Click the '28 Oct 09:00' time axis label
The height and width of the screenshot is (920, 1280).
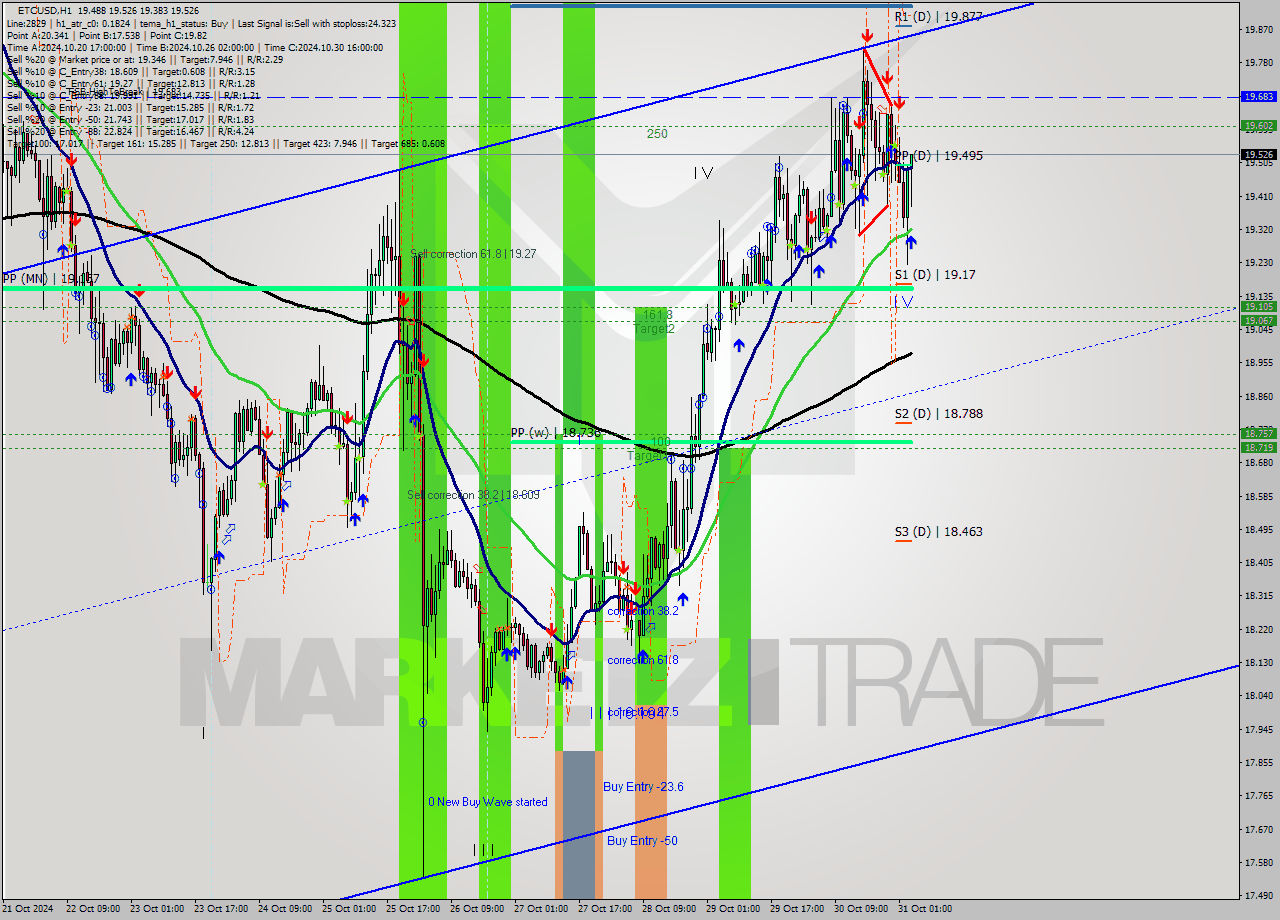click(x=670, y=909)
